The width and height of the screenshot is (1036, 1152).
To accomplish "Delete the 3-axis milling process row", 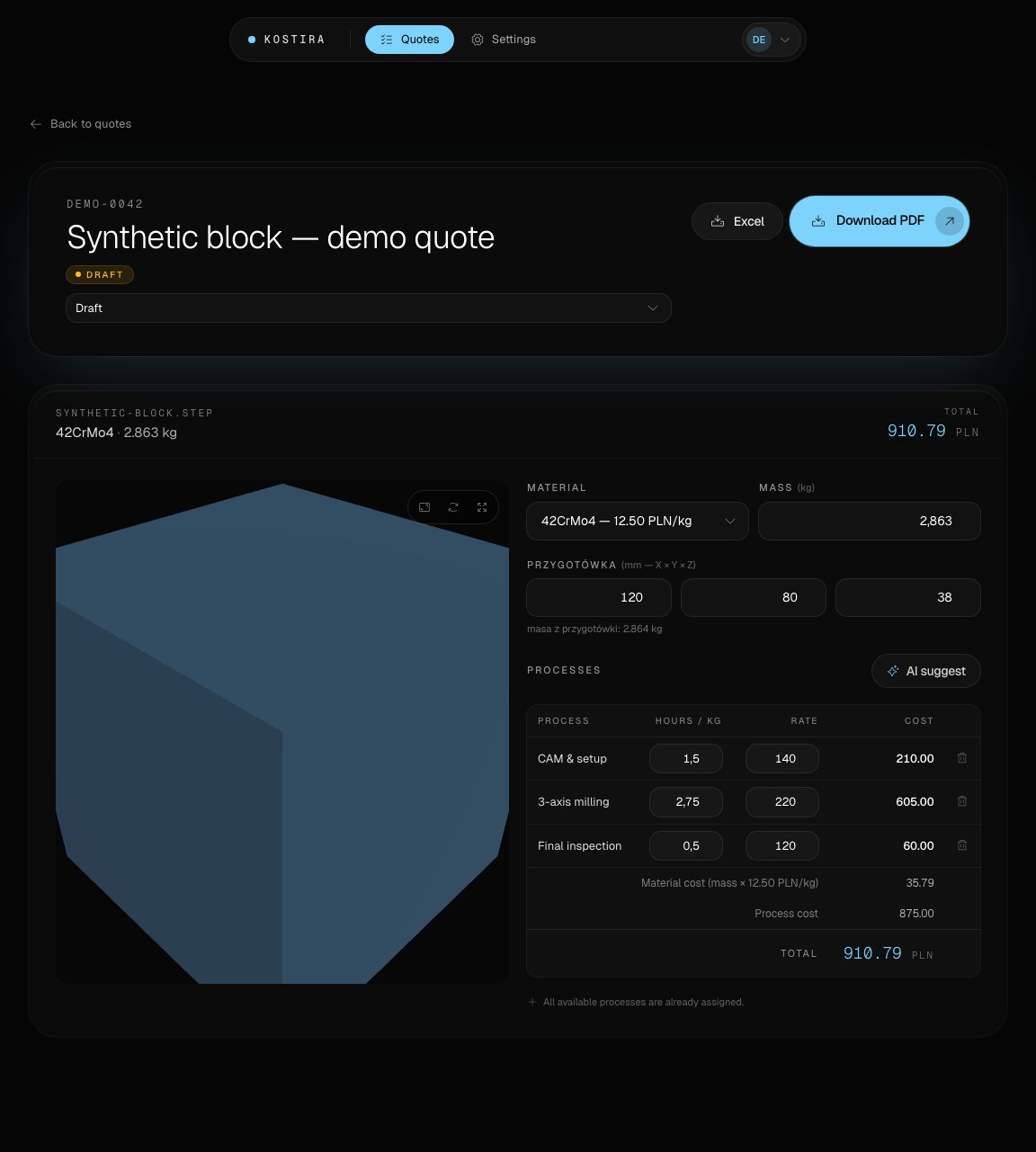I will (x=962, y=801).
